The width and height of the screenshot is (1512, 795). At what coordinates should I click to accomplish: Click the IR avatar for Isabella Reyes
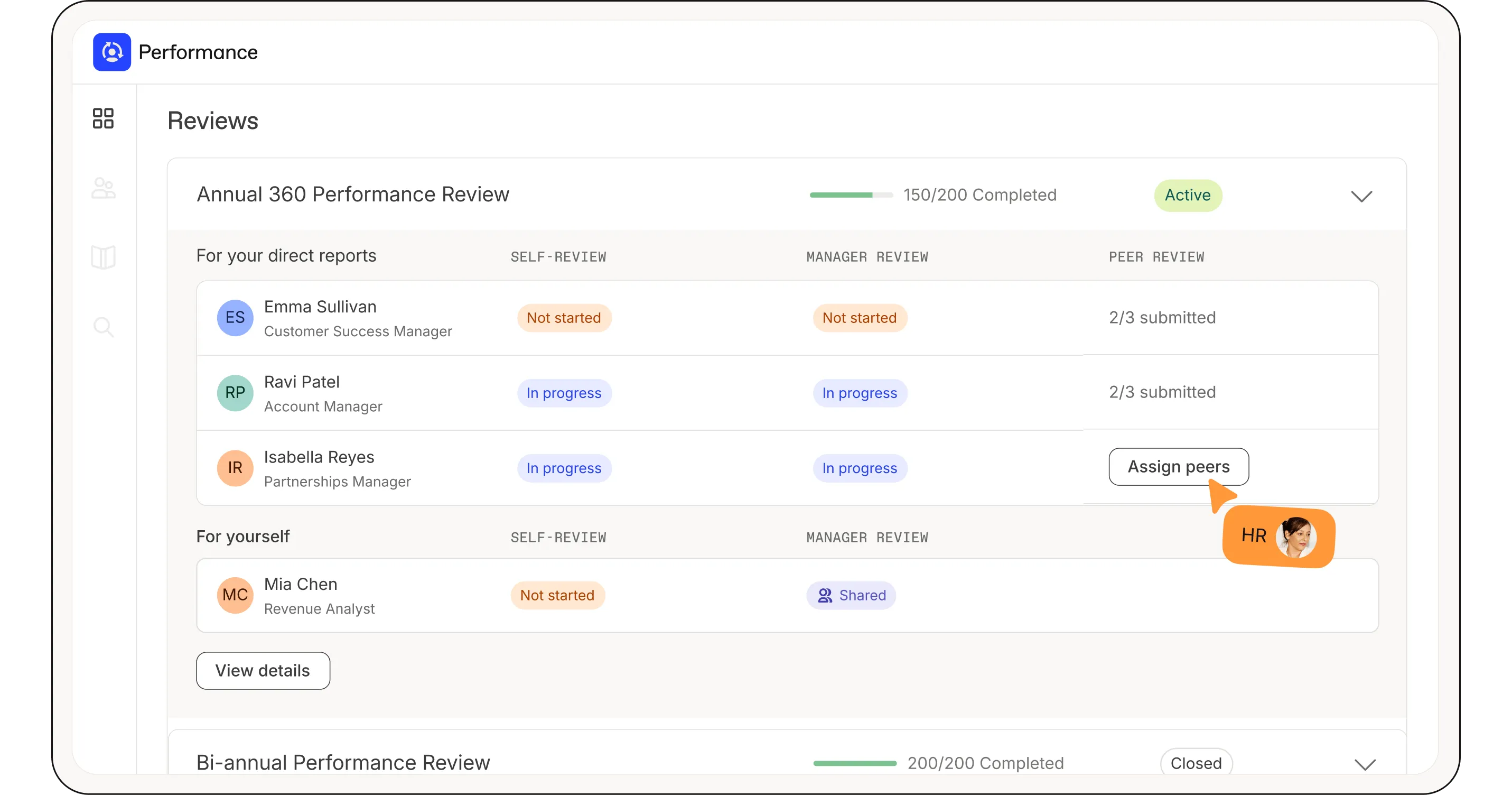tap(235, 468)
